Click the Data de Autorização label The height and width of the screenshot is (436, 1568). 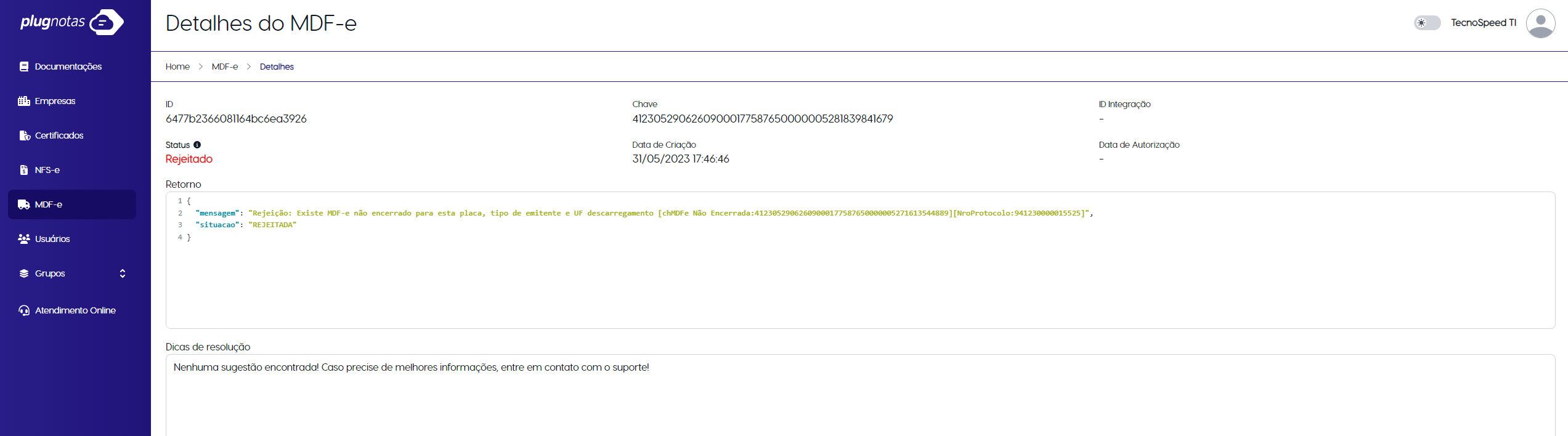tap(1139, 145)
